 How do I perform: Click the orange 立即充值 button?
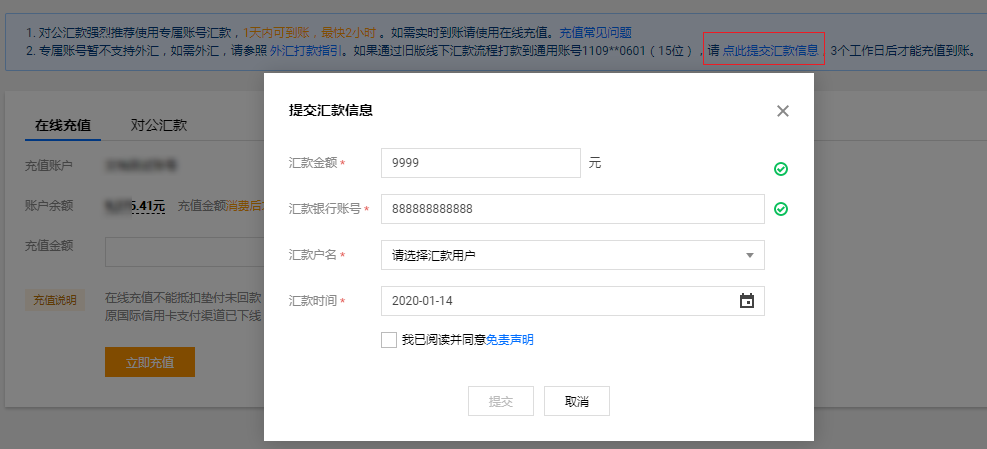click(150, 362)
